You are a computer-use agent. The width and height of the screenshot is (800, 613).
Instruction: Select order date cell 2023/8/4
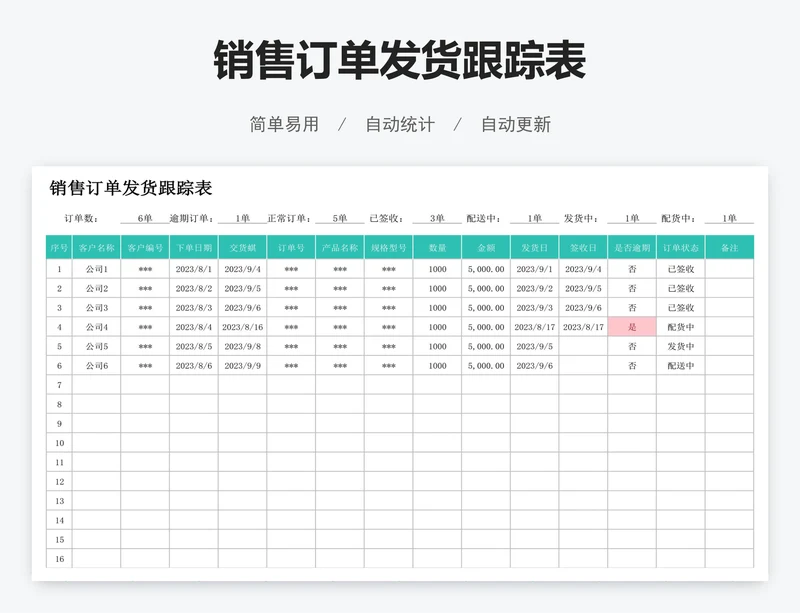(x=194, y=327)
